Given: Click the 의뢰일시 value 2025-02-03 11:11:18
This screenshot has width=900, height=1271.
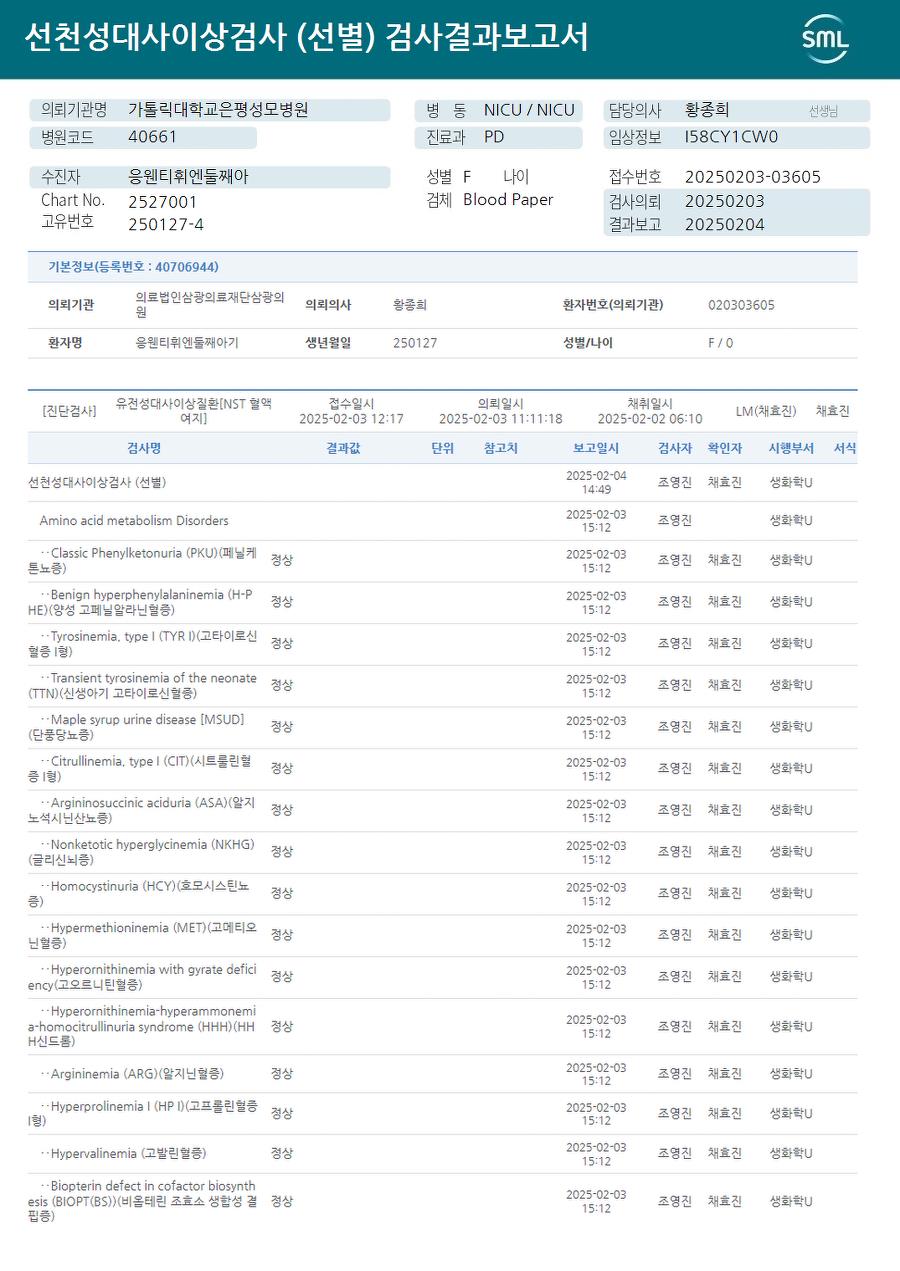Looking at the screenshot, I should [500, 419].
